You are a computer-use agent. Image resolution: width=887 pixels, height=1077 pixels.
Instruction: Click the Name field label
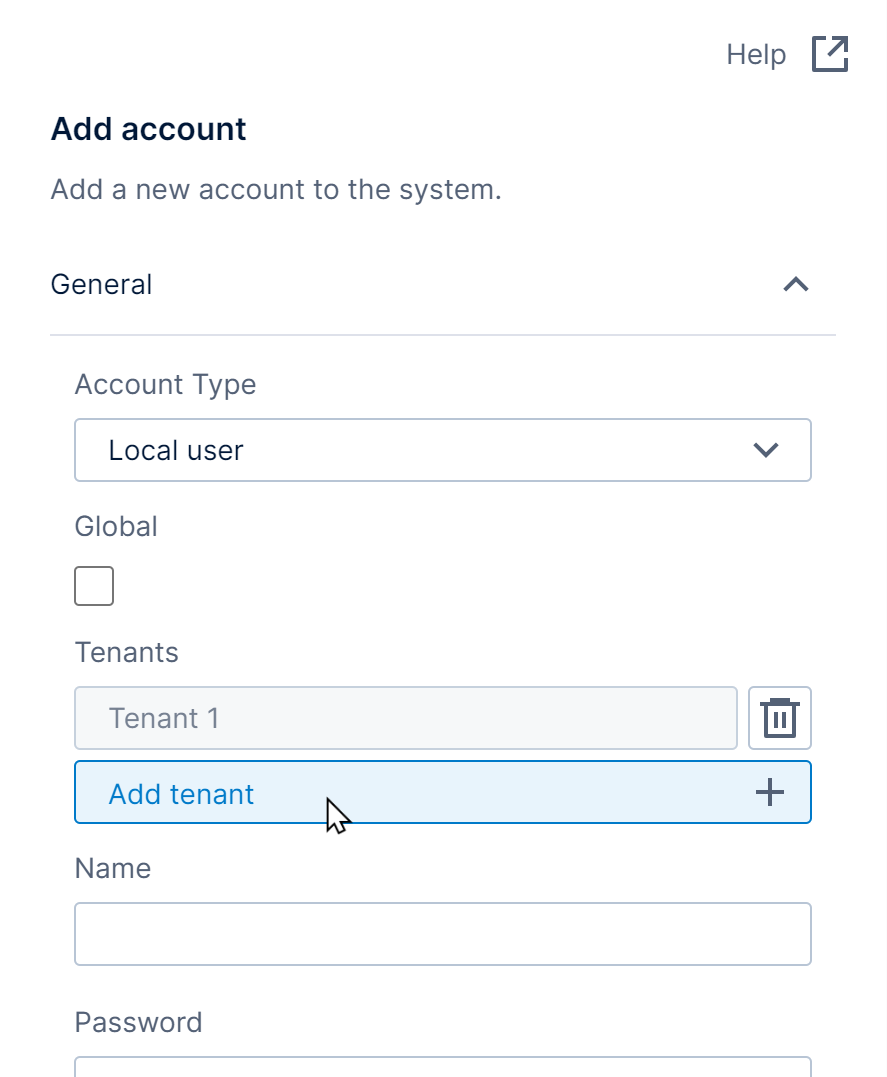click(113, 868)
